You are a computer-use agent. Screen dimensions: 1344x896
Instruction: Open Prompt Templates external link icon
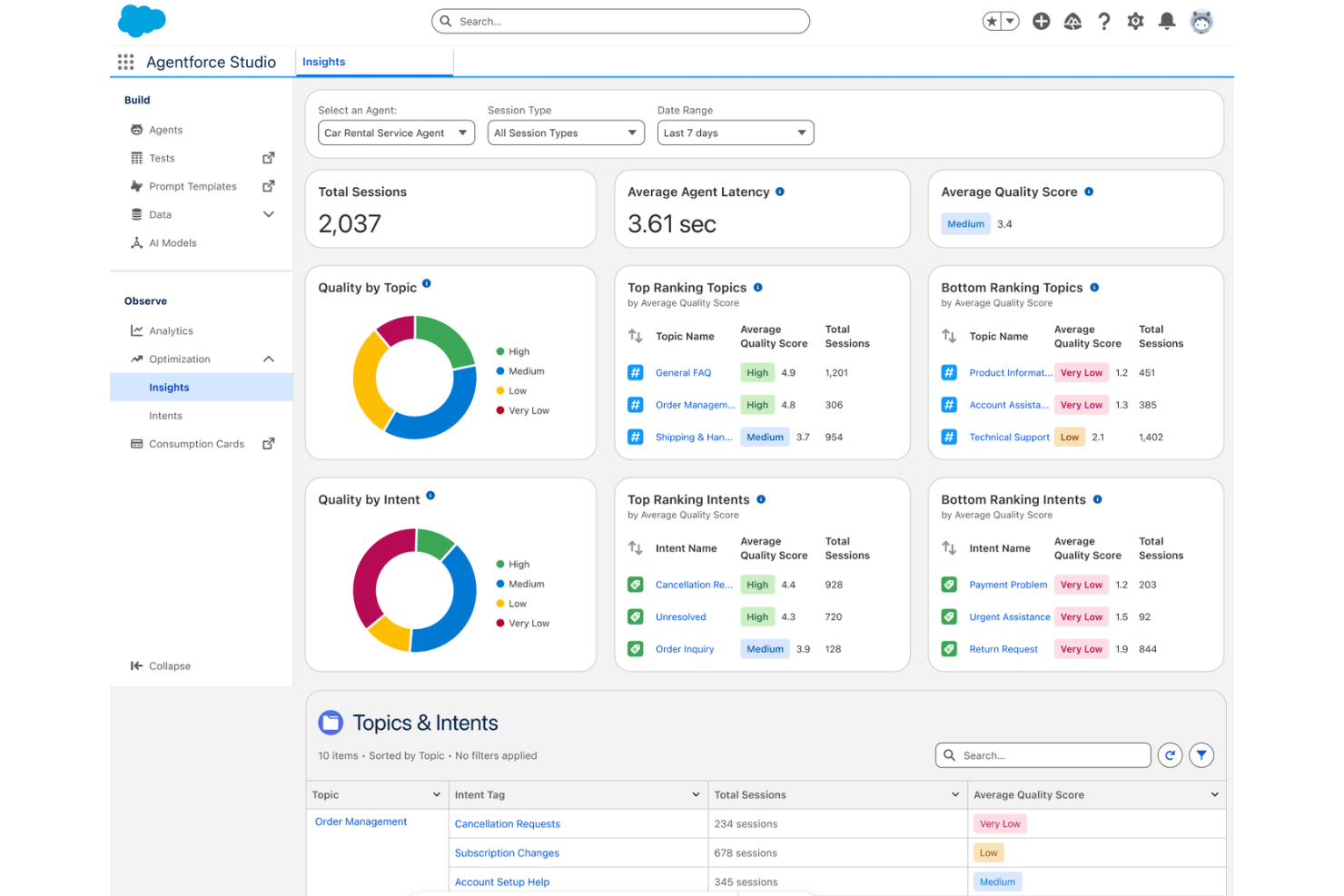(268, 186)
